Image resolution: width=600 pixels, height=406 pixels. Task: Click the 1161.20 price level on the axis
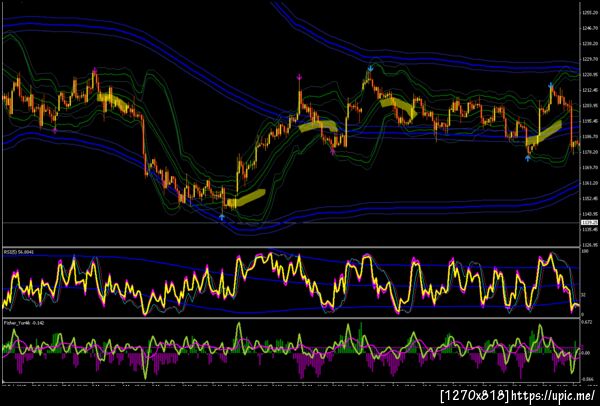click(x=587, y=183)
